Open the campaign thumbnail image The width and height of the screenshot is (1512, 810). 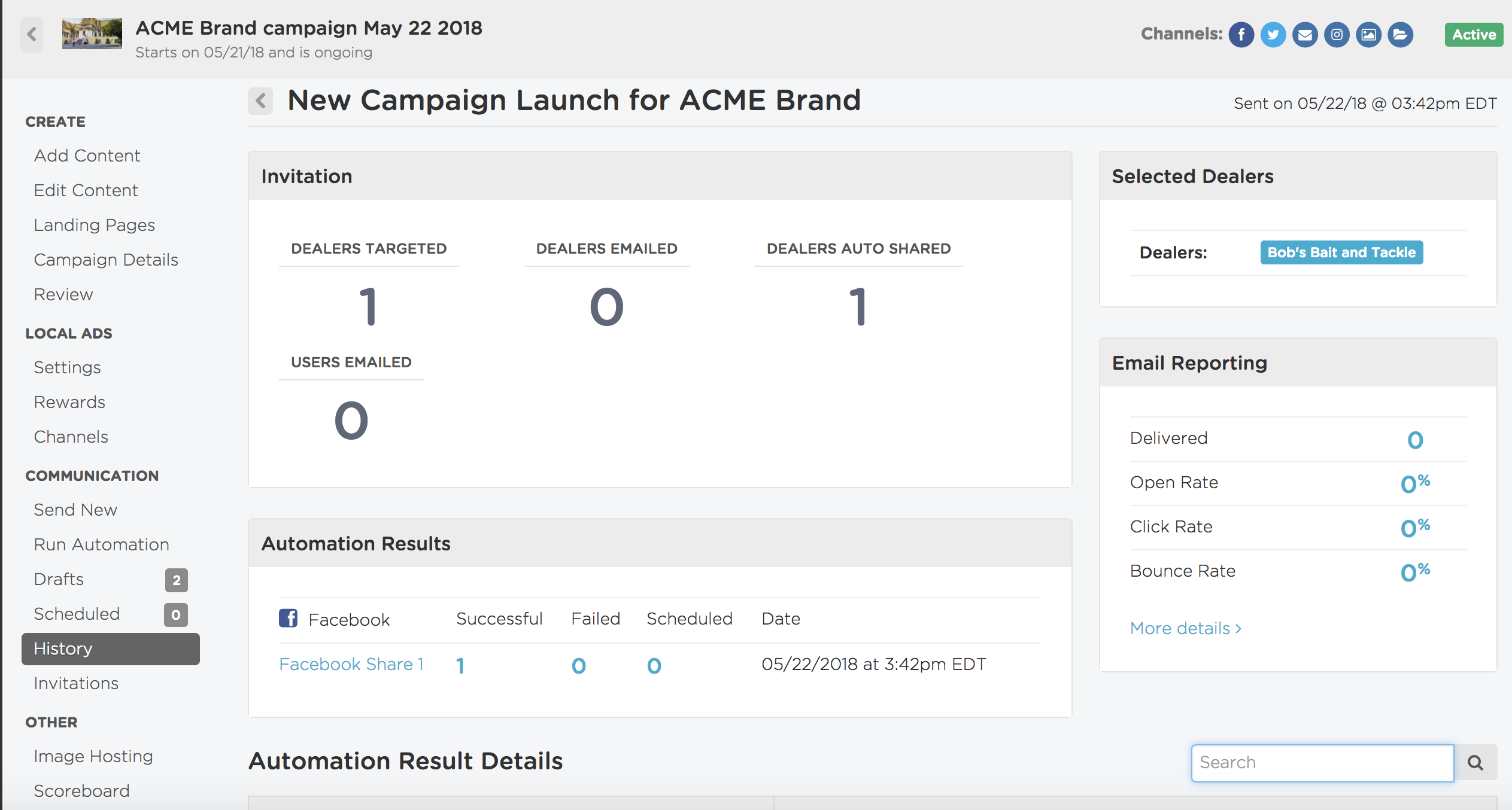click(x=92, y=34)
